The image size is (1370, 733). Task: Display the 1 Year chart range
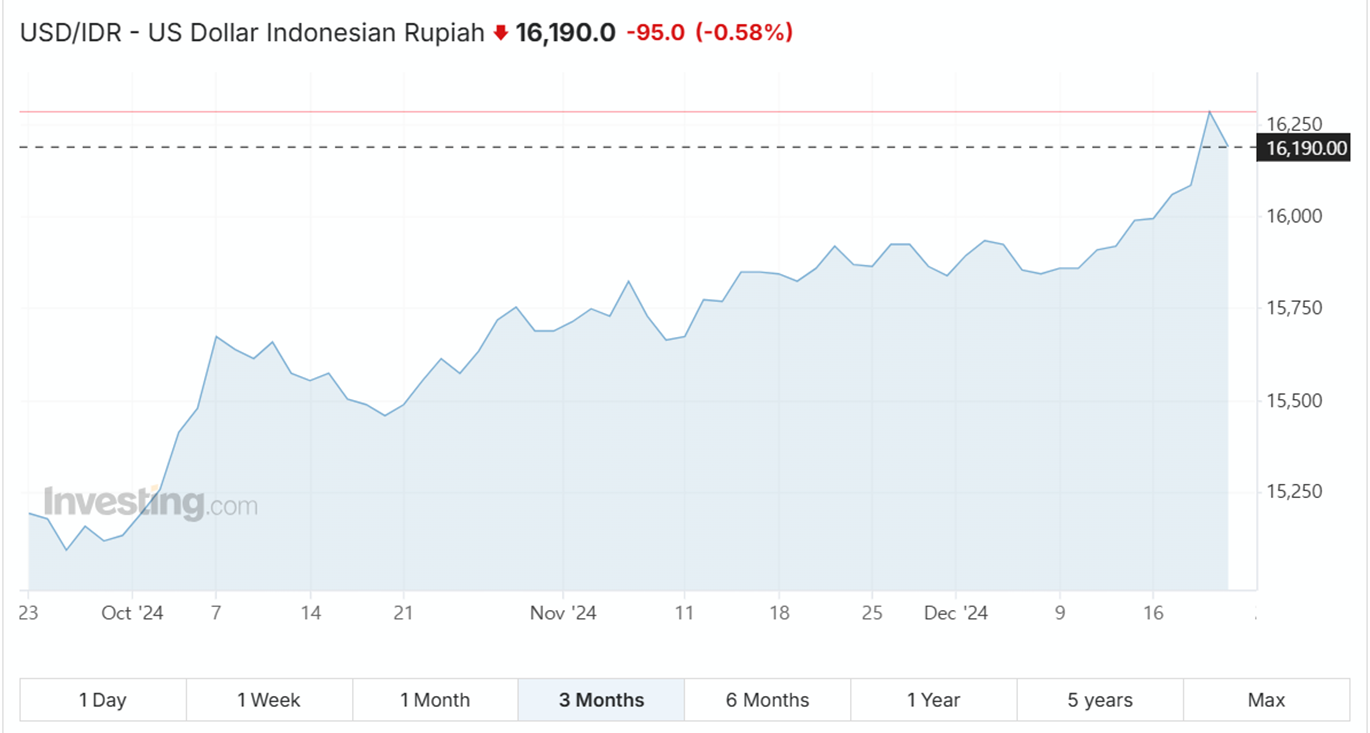[933, 700]
